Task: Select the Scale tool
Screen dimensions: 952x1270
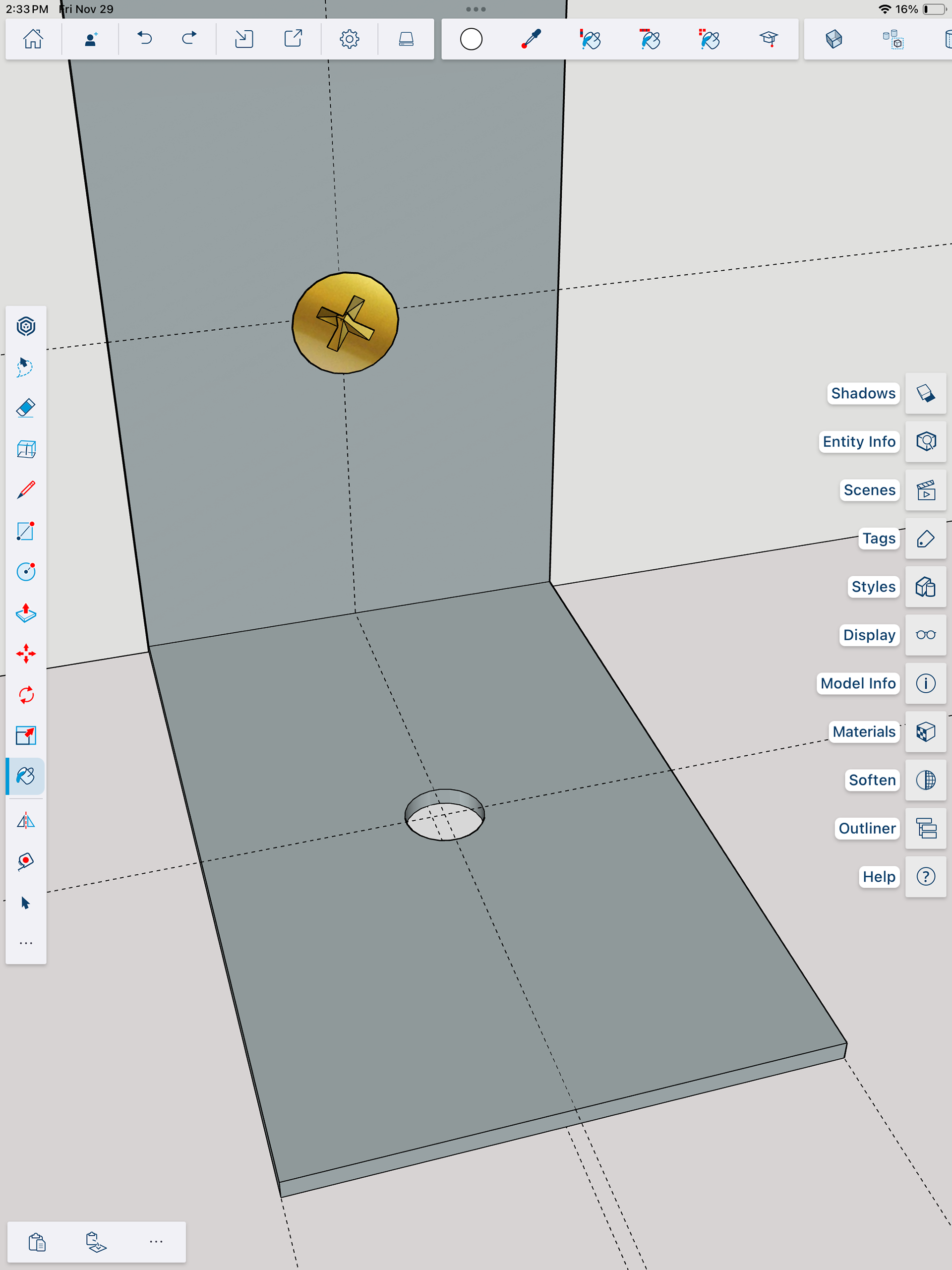Action: point(26,735)
